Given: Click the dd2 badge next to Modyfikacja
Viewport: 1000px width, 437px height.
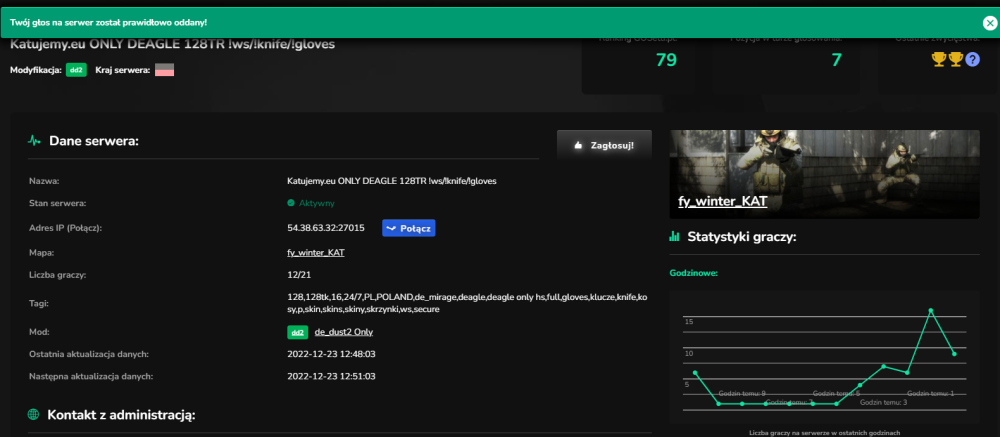Looking at the screenshot, I should point(77,70).
